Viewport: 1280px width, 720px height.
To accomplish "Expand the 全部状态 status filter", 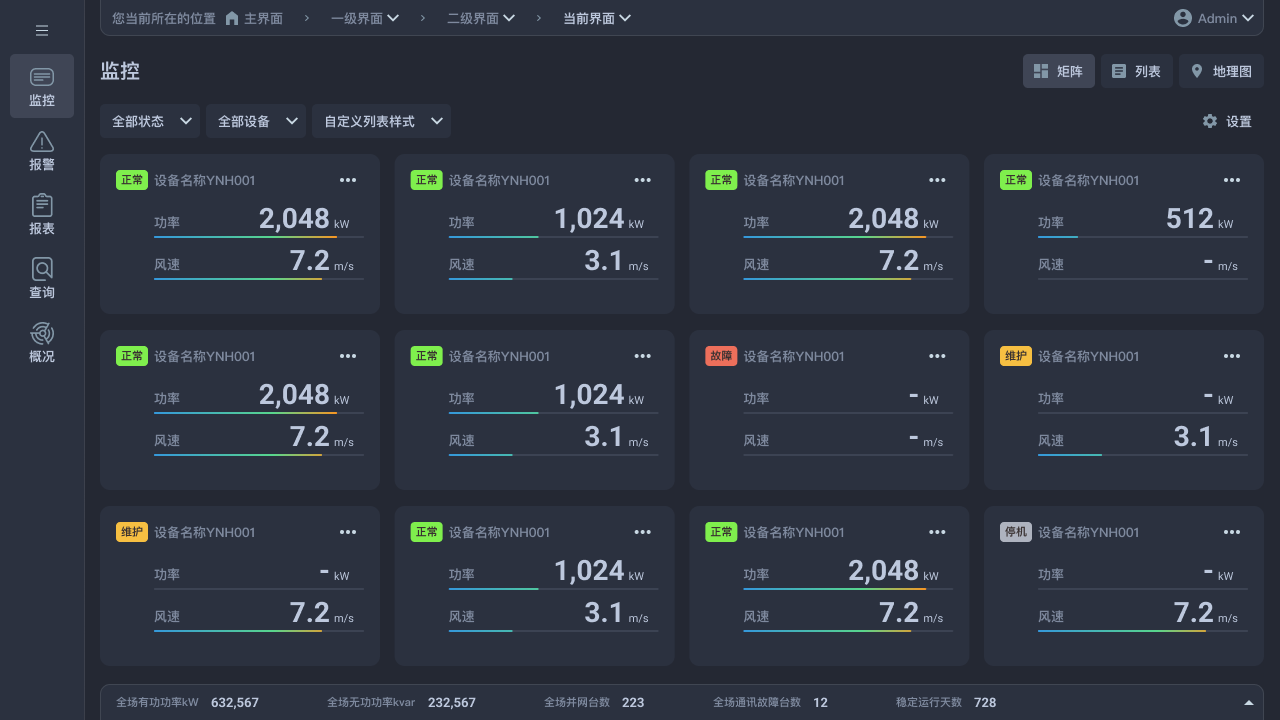I will coord(150,121).
